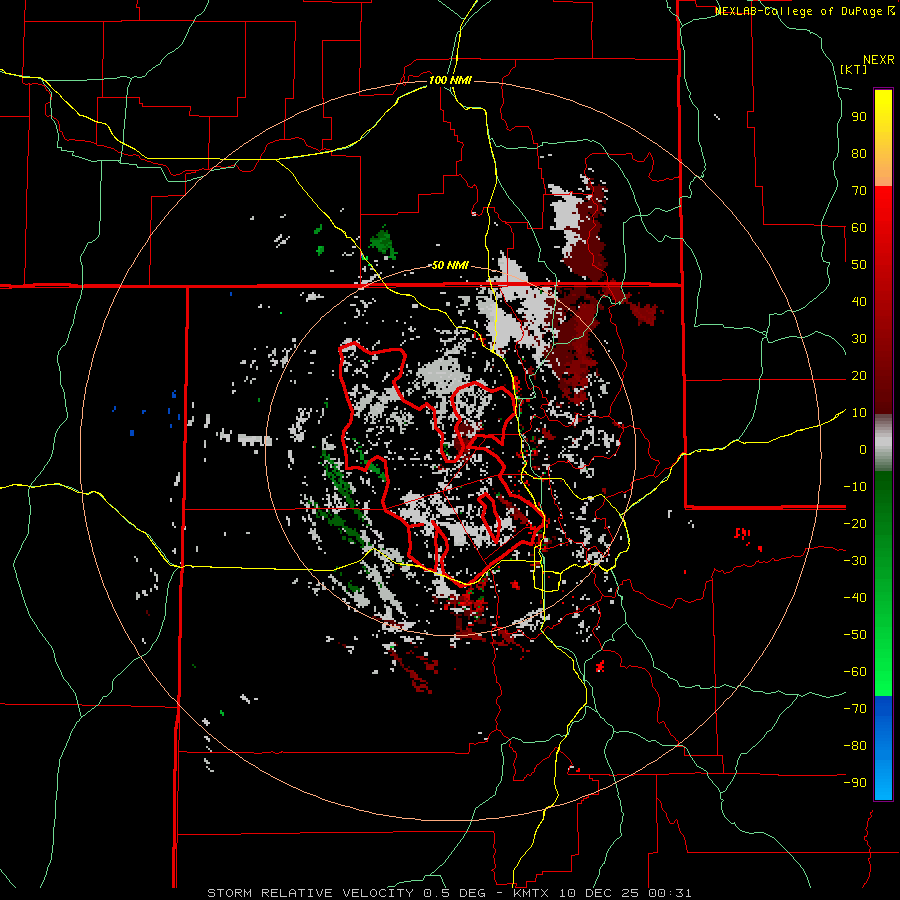Select the positive 90 scale value
This screenshot has height=900, width=900.
pyautogui.click(x=859, y=117)
